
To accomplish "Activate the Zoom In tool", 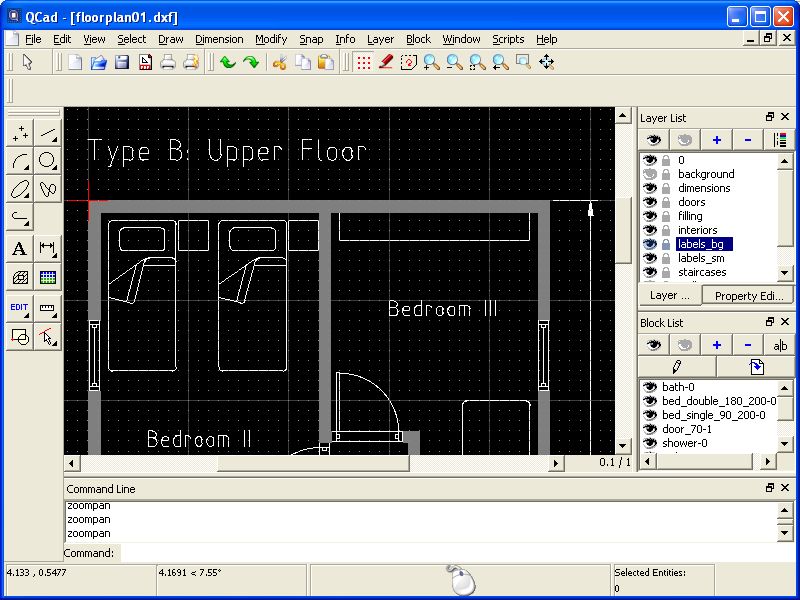I will [428, 62].
